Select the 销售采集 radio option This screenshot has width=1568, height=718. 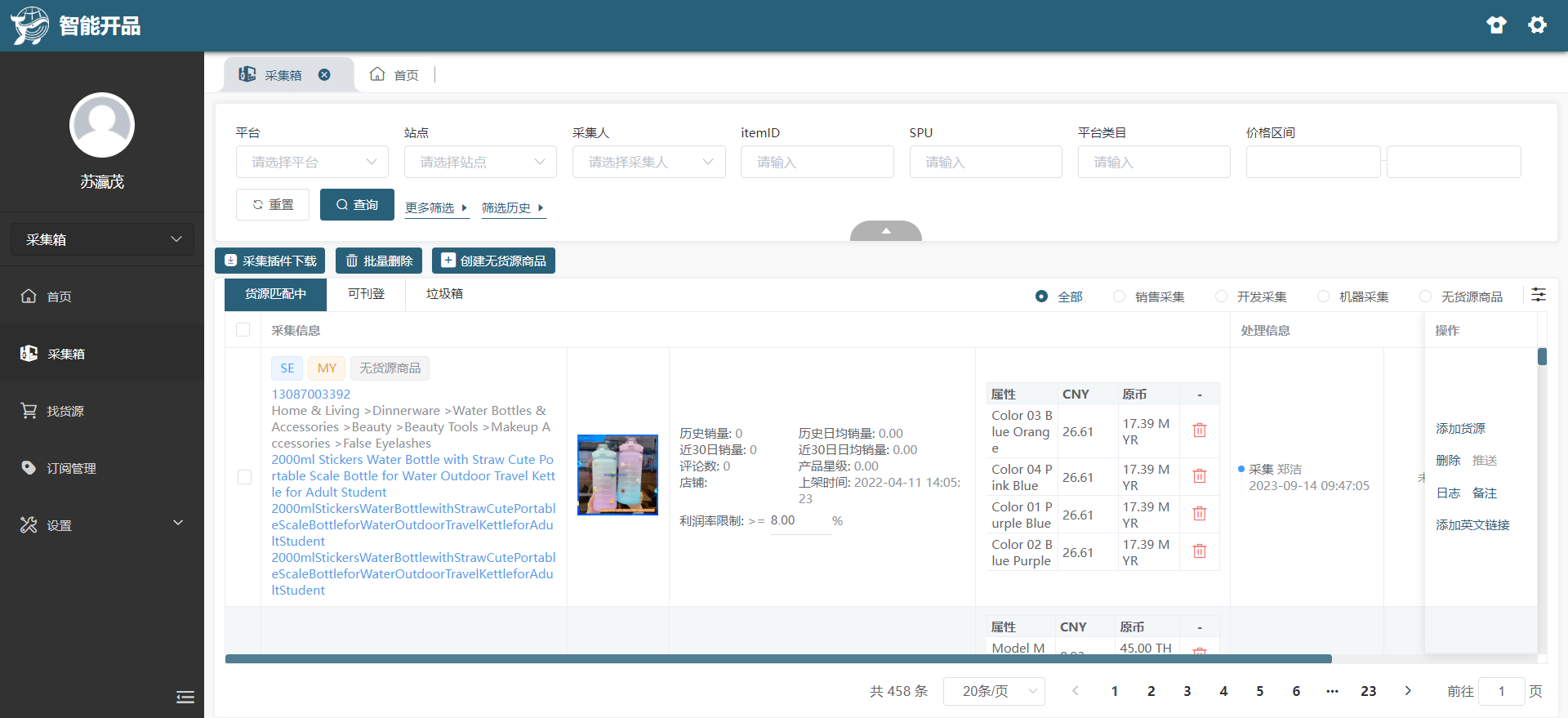coord(1149,297)
